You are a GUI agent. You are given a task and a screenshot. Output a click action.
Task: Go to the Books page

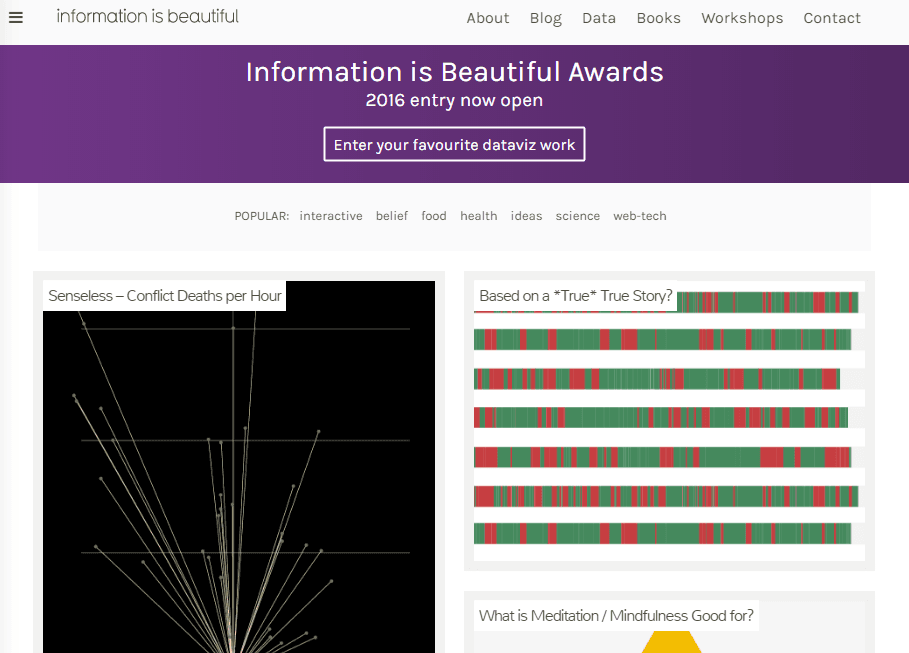point(658,17)
